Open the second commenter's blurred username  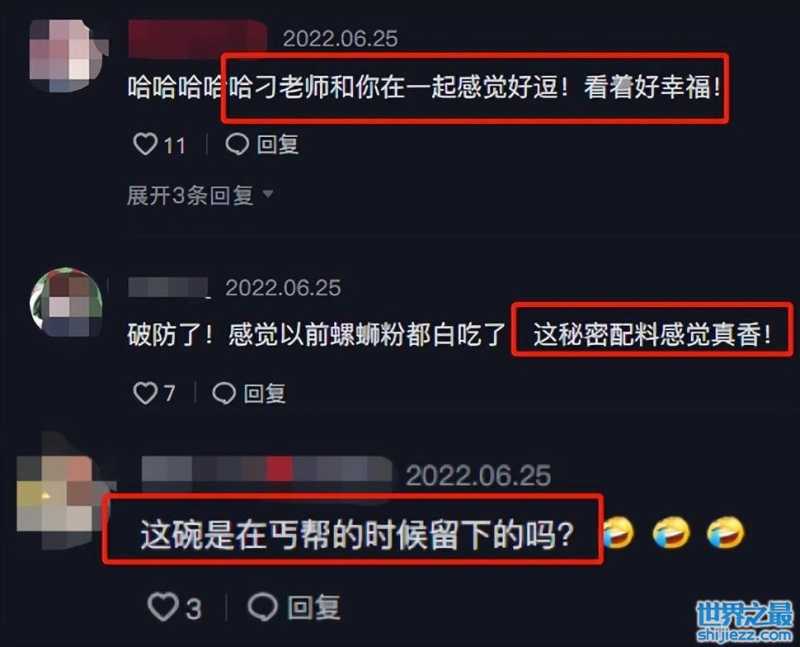(x=168, y=288)
